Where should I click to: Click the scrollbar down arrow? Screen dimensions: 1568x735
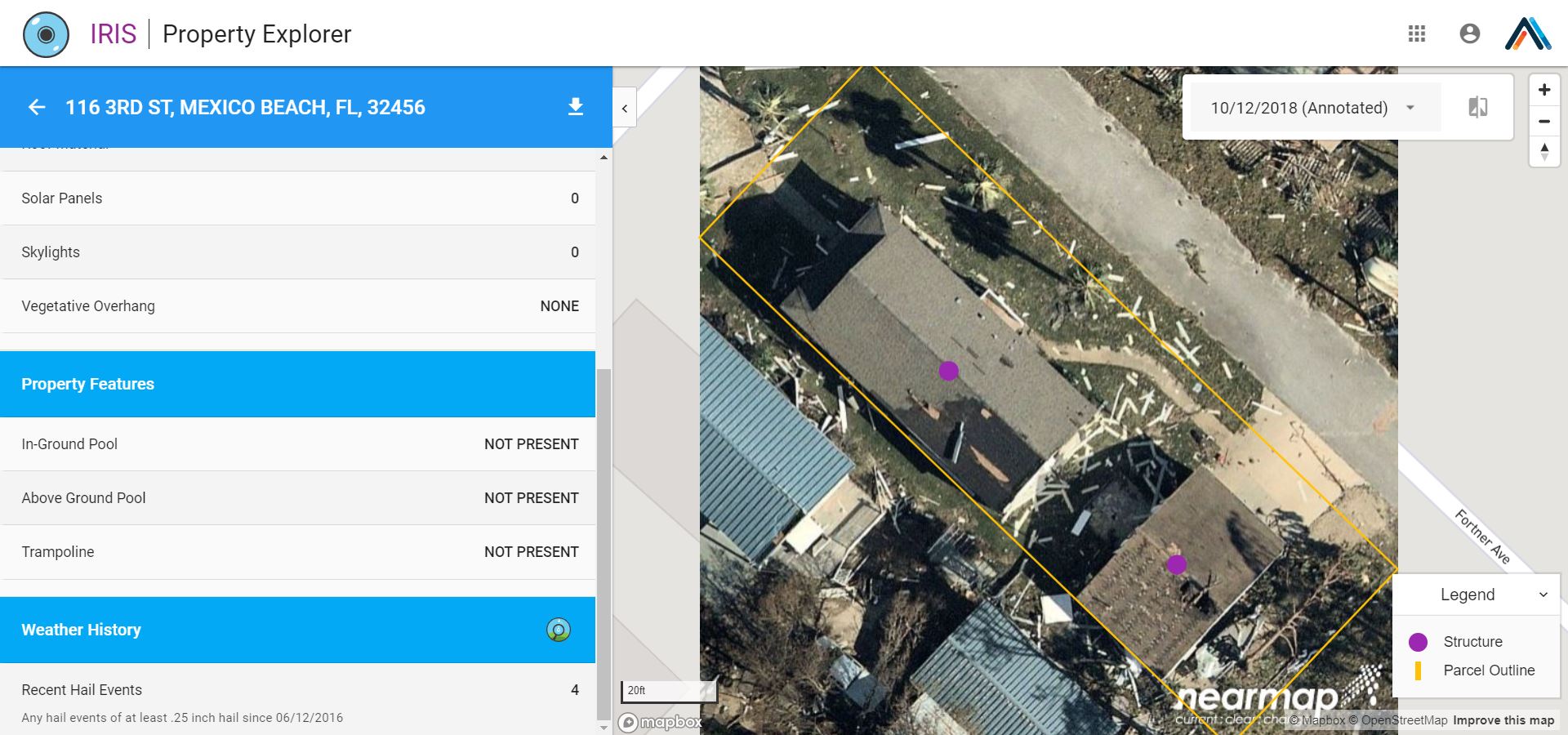pos(604,727)
